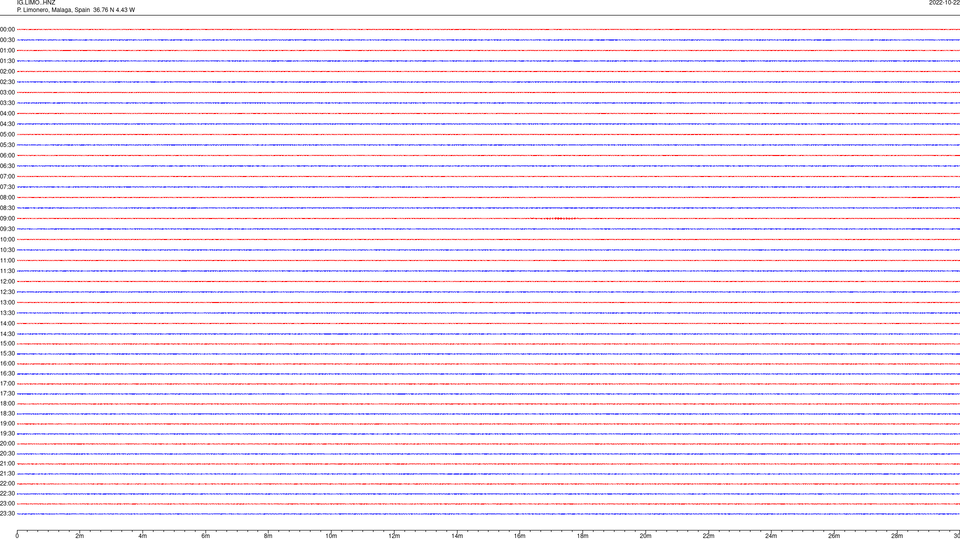Select the 15:00 time label
This screenshot has width=960, height=540.
click(x=7, y=343)
